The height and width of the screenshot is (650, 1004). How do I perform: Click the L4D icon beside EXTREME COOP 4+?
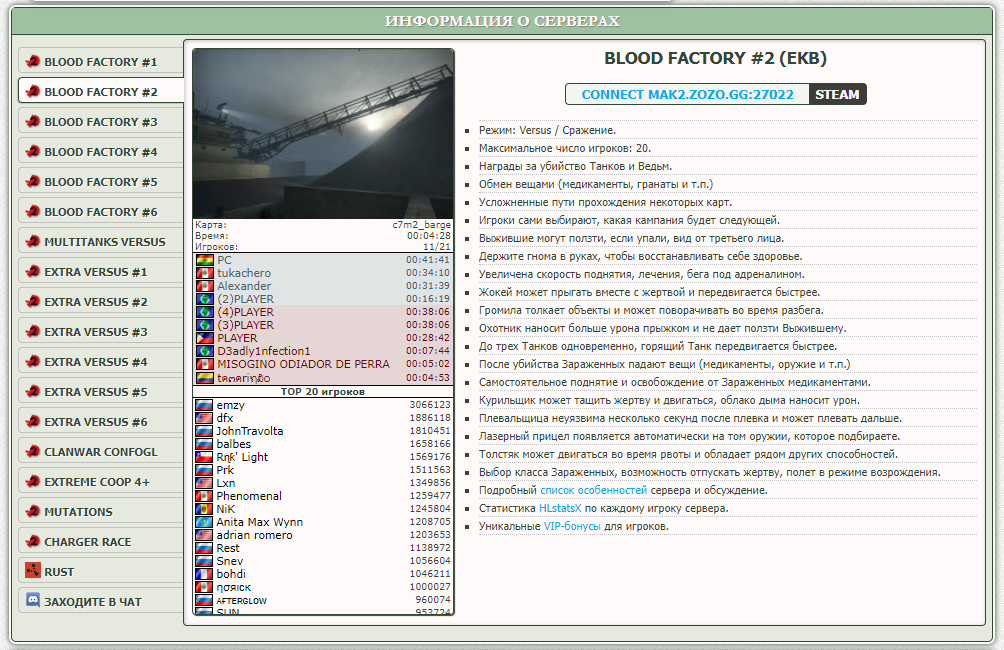[x=33, y=481]
